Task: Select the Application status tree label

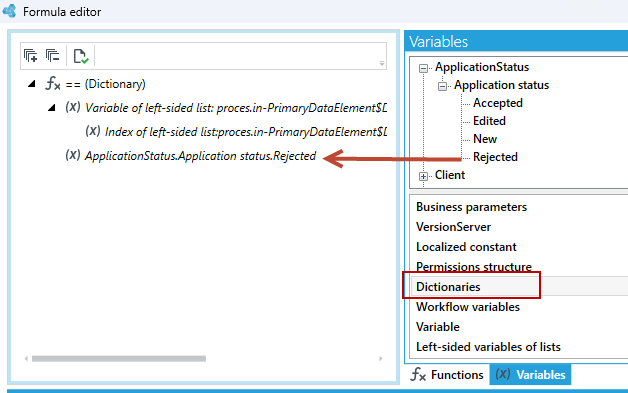Action: (x=501, y=85)
